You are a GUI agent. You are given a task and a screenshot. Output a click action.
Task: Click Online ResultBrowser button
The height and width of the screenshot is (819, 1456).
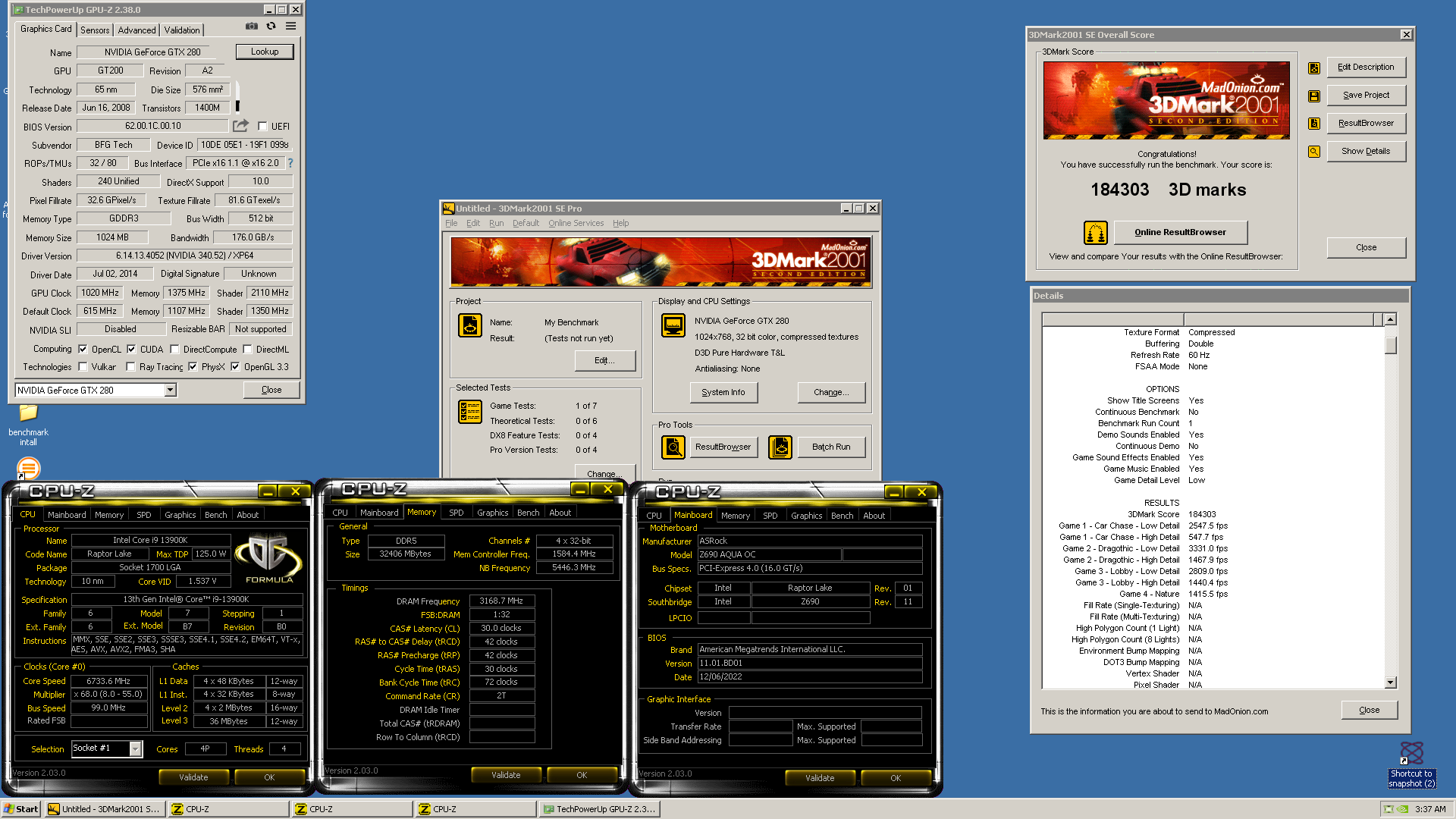coord(1180,232)
